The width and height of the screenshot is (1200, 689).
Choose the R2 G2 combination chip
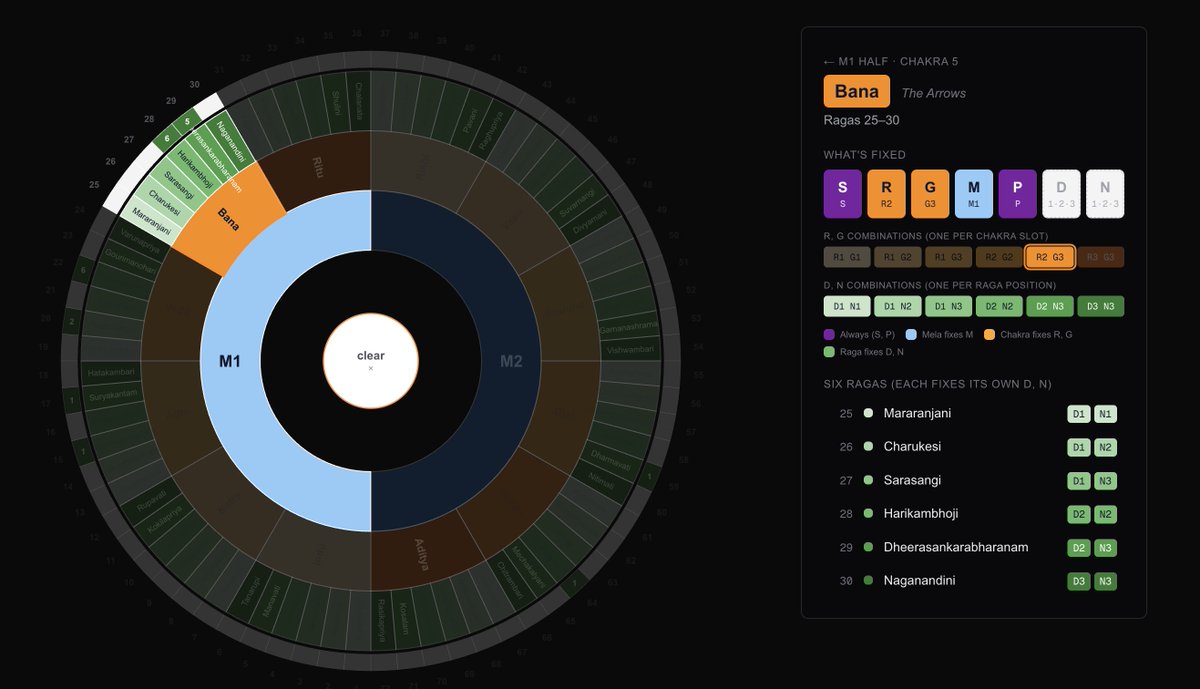(999, 257)
